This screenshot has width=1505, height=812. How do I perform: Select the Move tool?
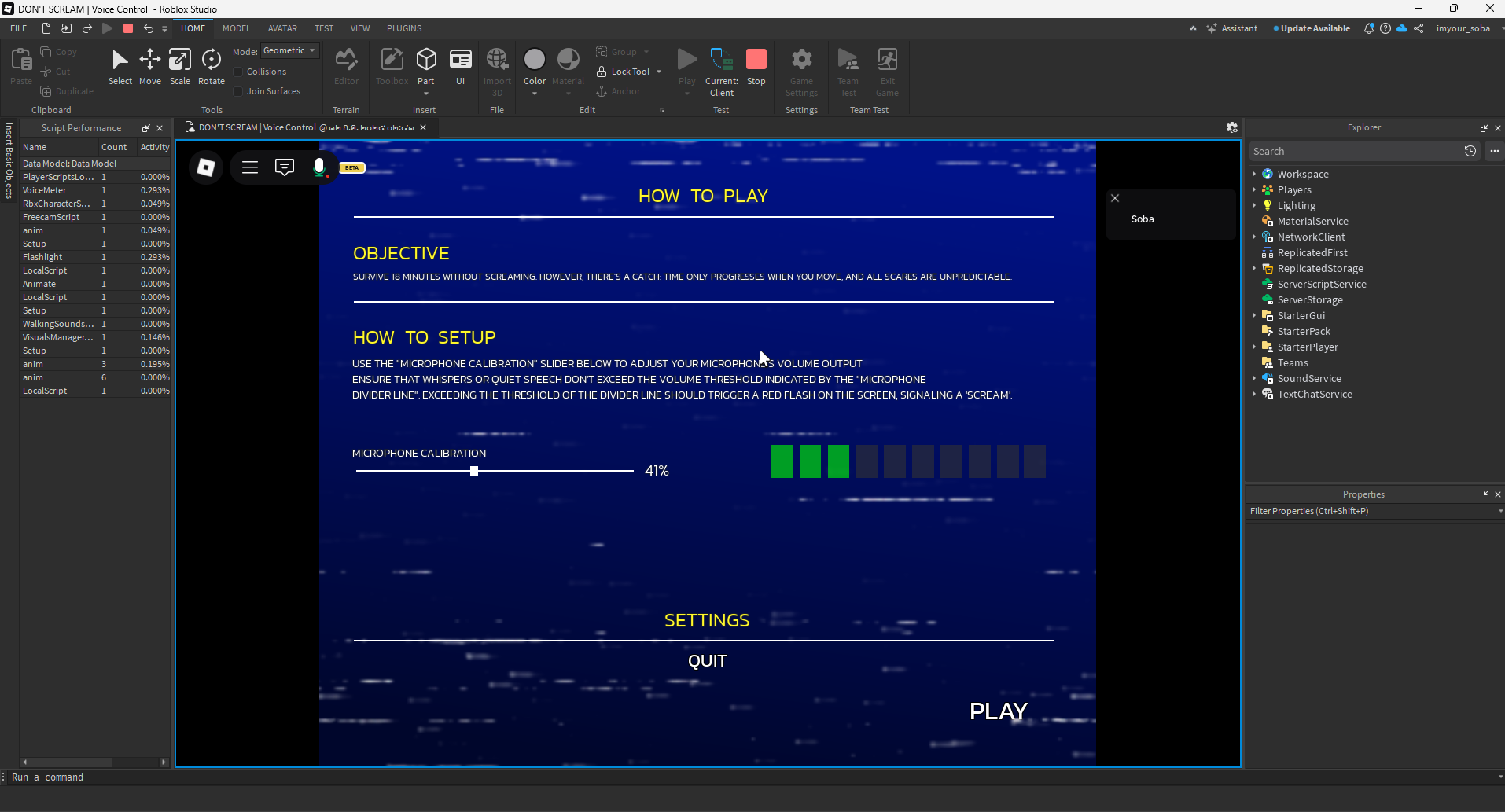[149, 67]
